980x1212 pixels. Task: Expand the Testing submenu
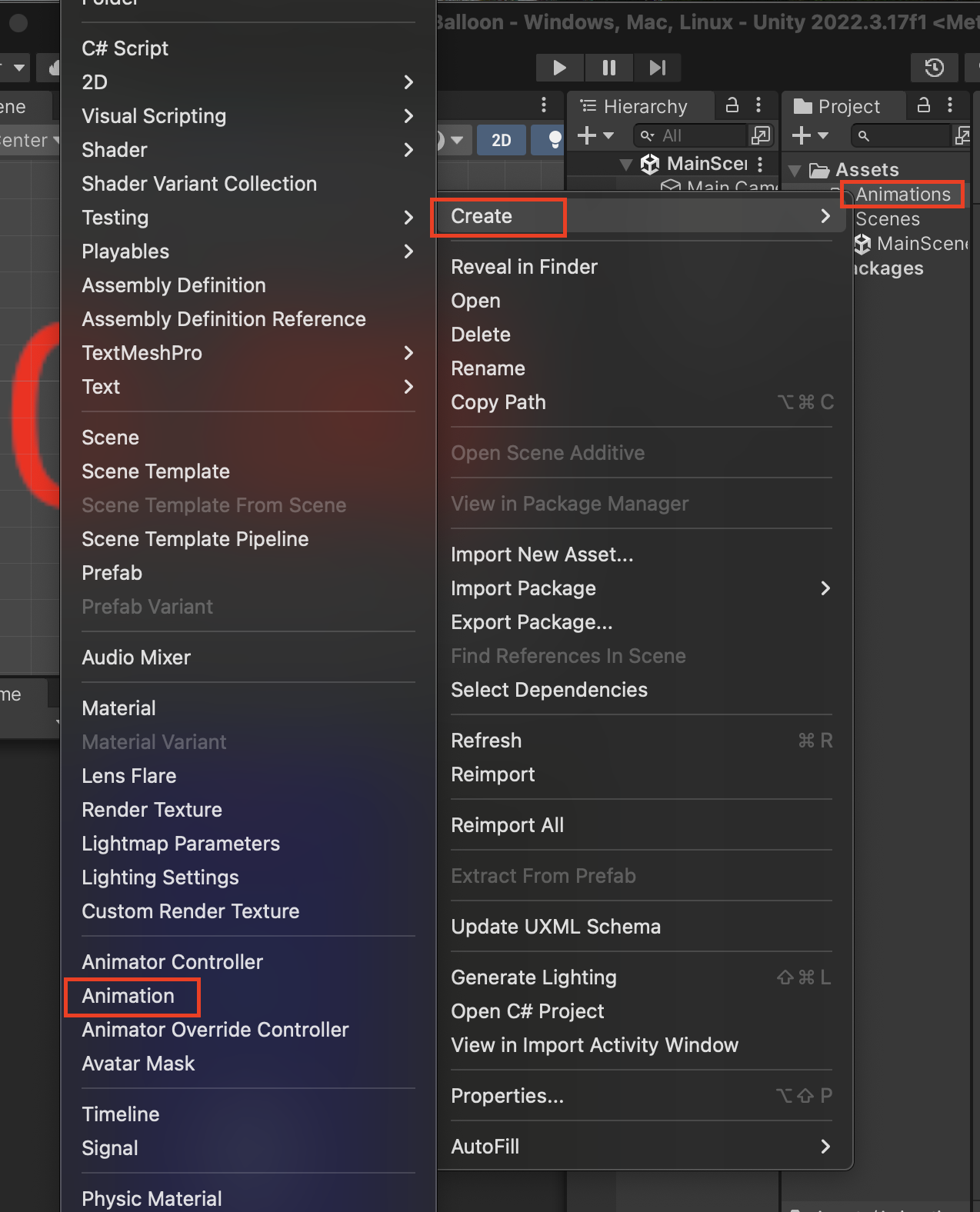(248, 218)
